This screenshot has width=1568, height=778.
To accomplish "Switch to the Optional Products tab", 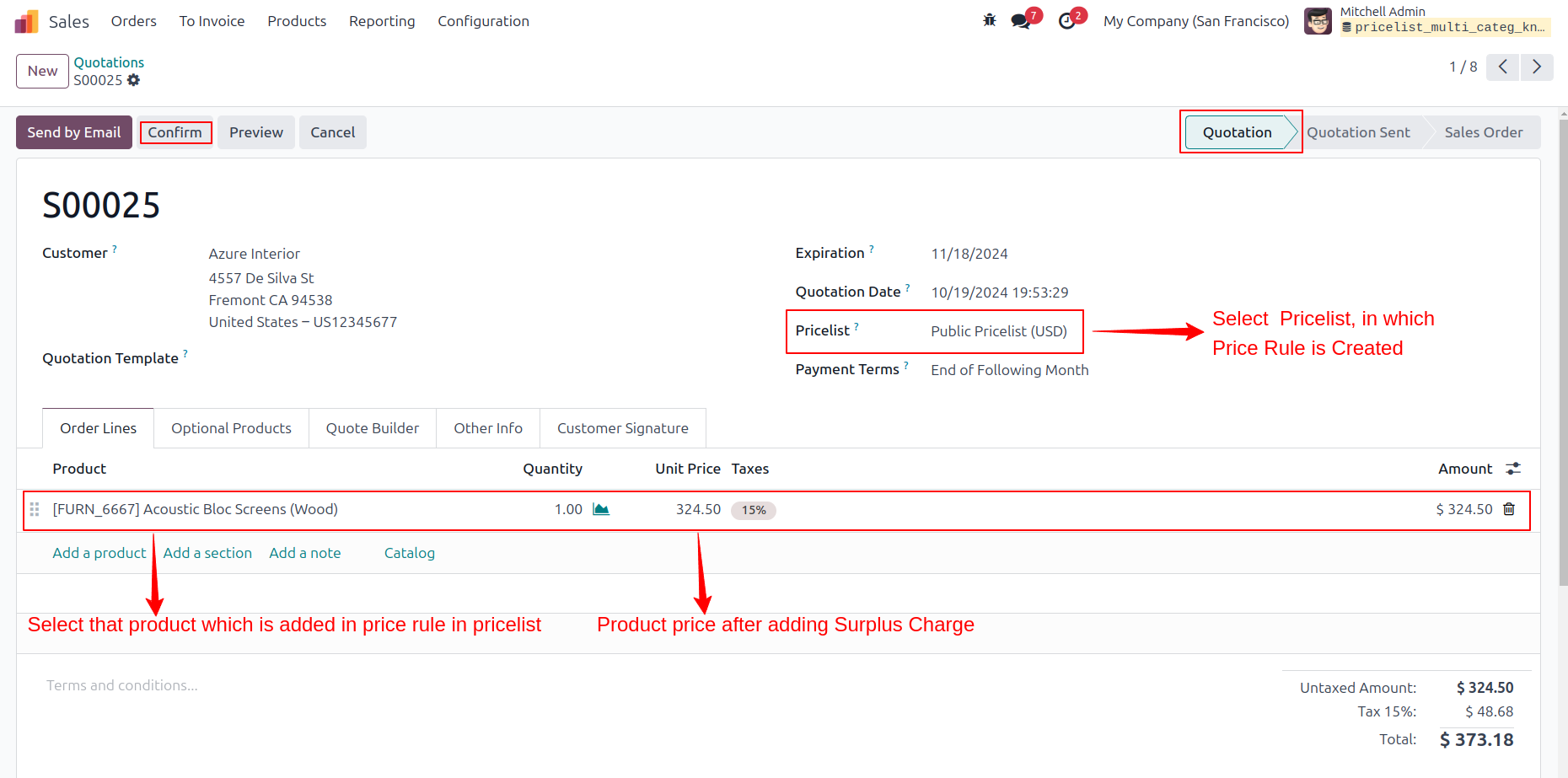I will click(x=231, y=428).
